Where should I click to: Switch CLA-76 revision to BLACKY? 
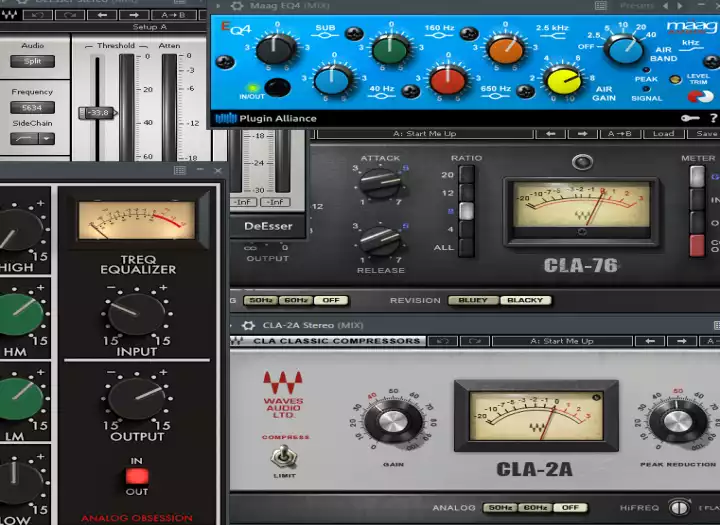525,300
